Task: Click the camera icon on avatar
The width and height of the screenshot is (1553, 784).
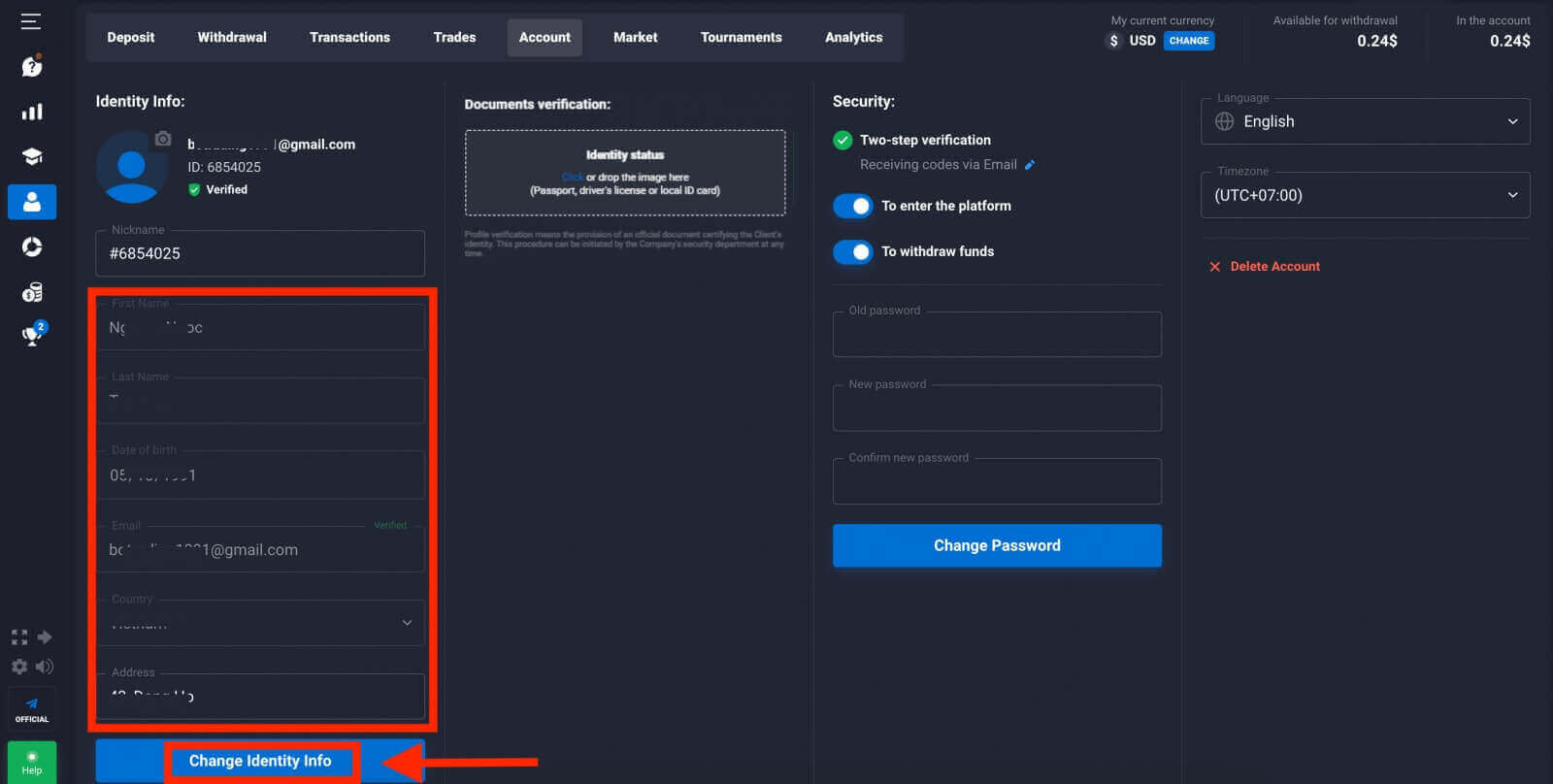Action: point(163,139)
